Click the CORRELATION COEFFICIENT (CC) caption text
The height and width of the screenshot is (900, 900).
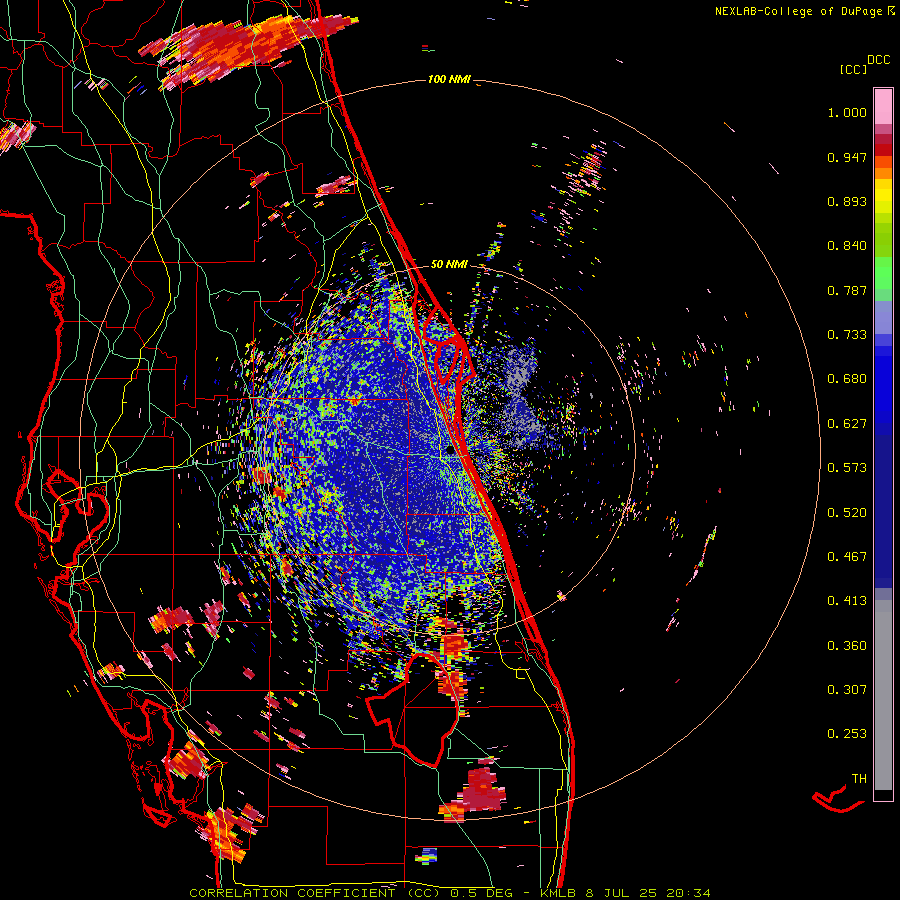[315, 893]
